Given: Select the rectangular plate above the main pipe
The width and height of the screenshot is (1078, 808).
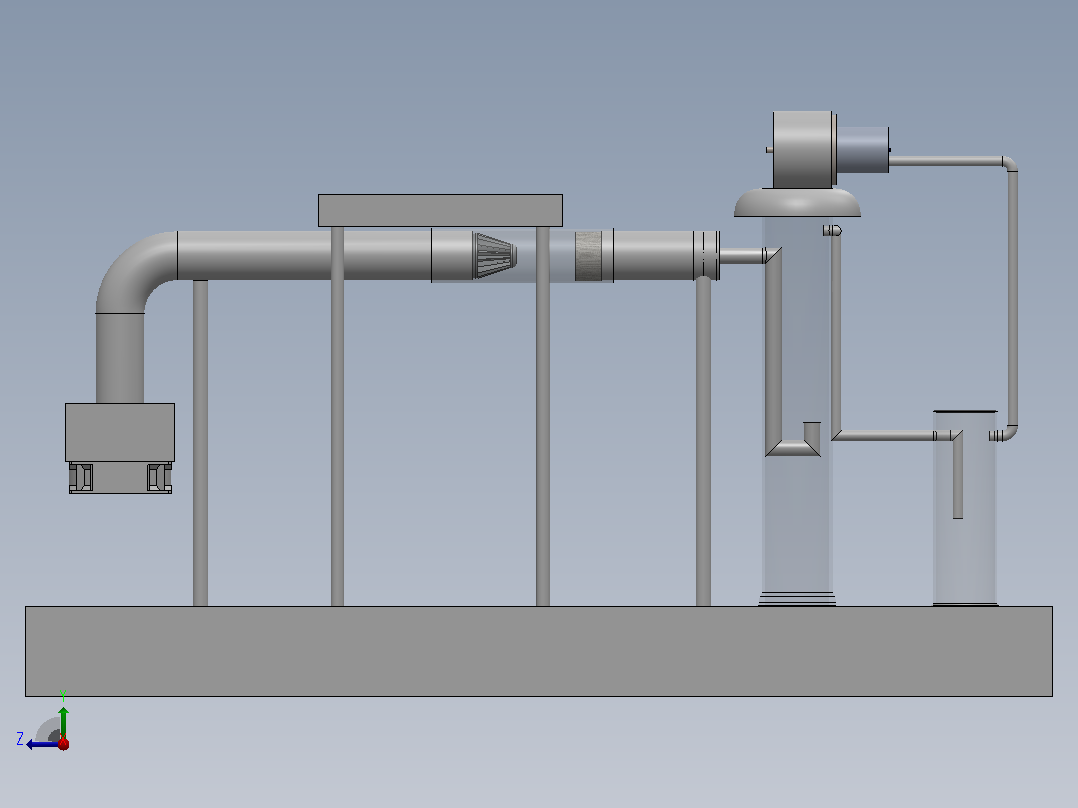Looking at the screenshot, I should pyautogui.click(x=440, y=210).
